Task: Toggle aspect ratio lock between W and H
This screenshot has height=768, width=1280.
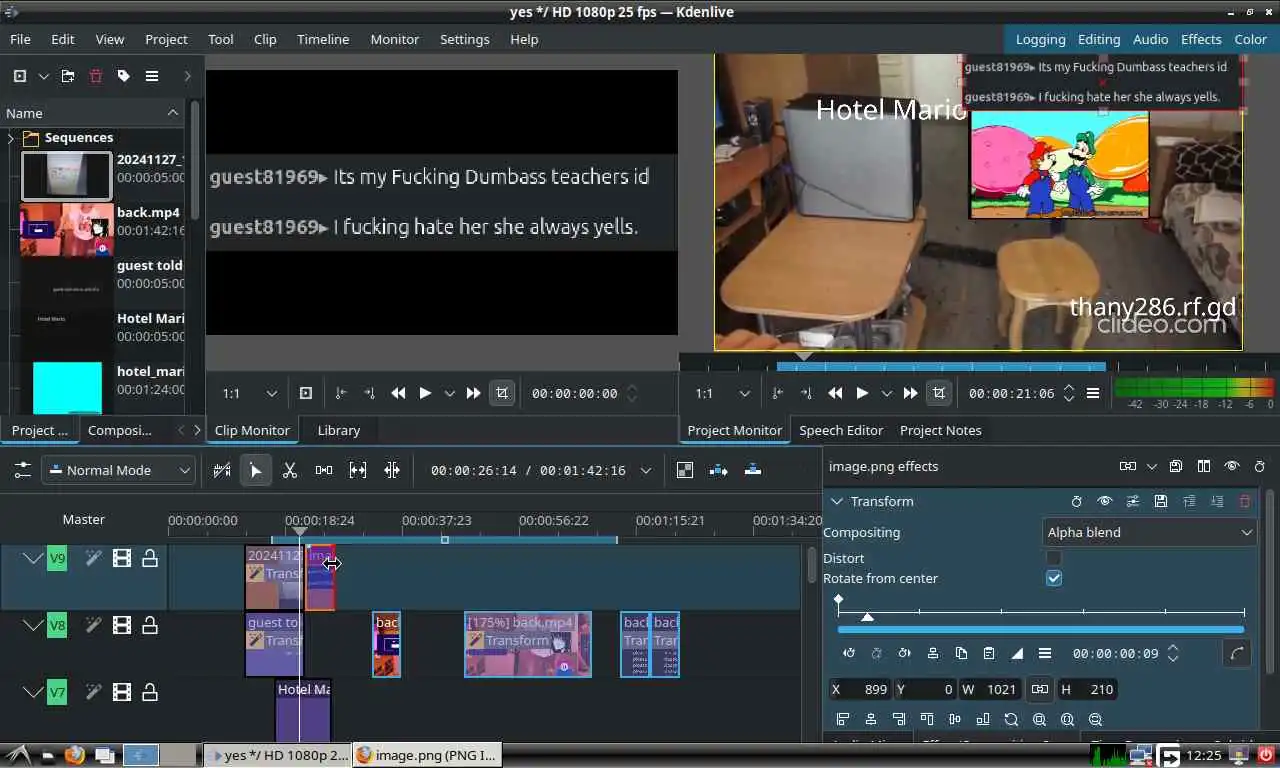Action: (1040, 689)
